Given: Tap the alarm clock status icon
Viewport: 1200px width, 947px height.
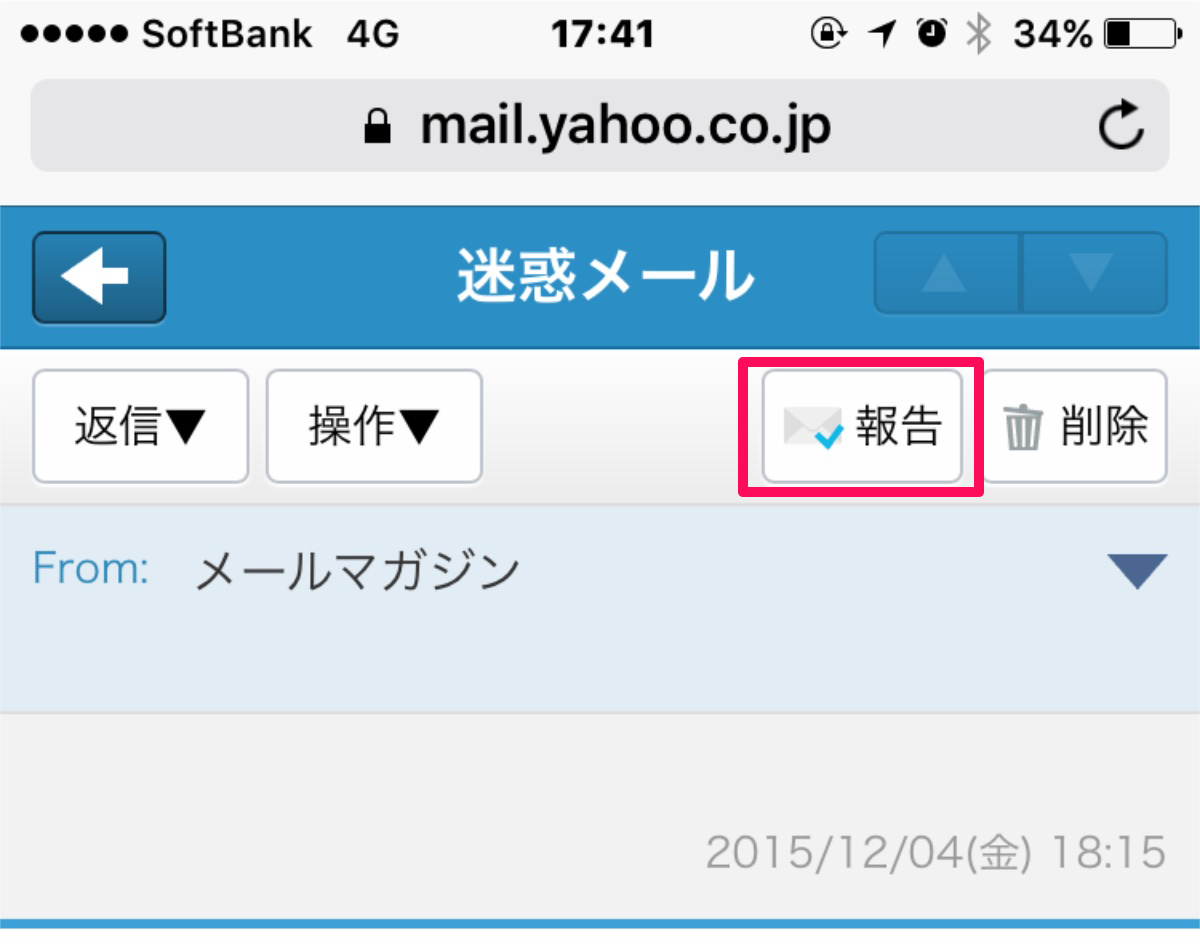Looking at the screenshot, I should point(932,35).
